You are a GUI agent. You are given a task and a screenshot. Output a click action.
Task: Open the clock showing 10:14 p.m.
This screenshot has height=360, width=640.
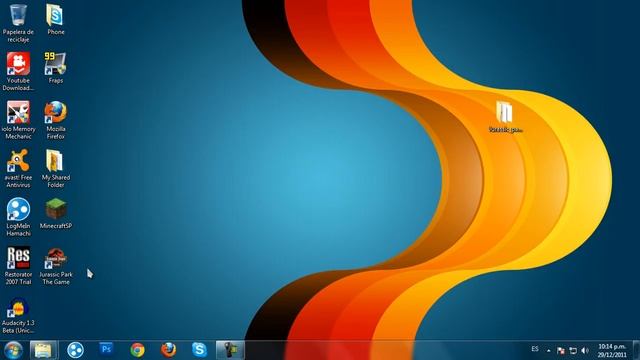click(x=612, y=351)
